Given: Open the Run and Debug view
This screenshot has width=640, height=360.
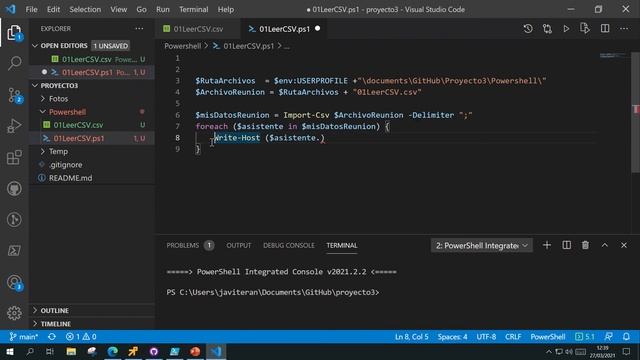Looking at the screenshot, I should (14, 126).
